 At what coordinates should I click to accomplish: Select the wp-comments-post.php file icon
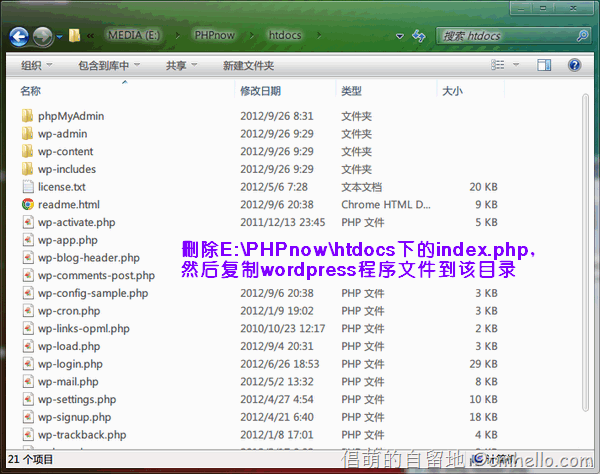pyautogui.click(x=28, y=275)
